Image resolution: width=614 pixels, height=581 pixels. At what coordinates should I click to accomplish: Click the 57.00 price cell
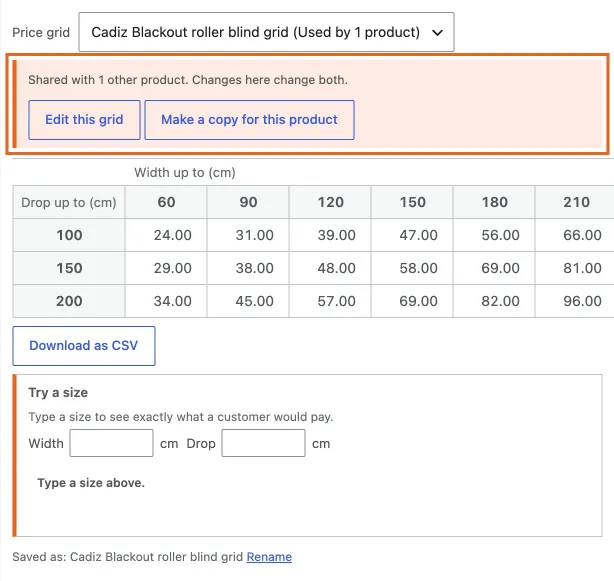tap(330, 301)
